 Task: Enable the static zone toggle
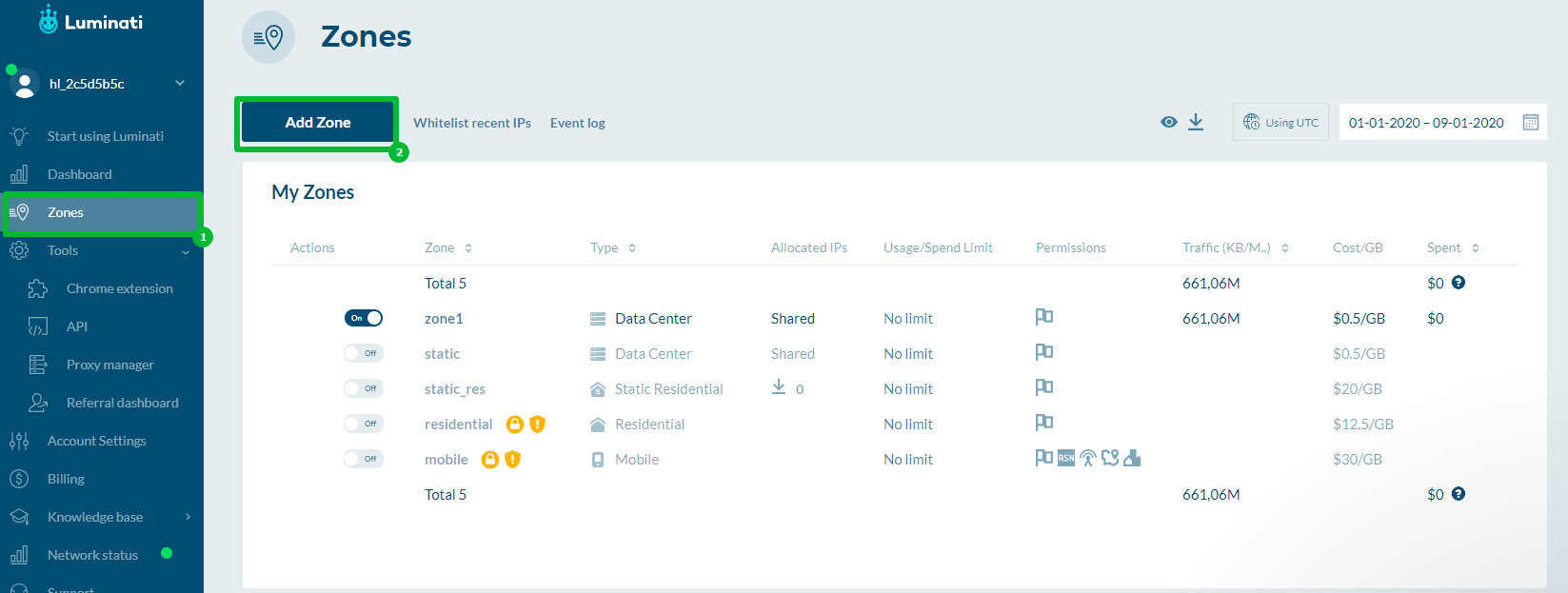[x=364, y=353]
